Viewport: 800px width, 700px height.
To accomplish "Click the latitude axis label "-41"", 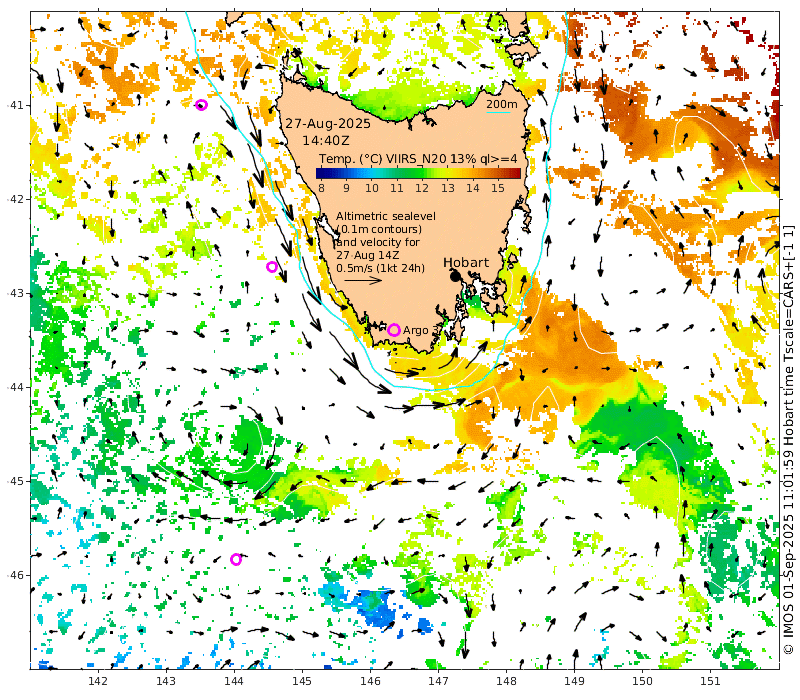I will [15, 105].
